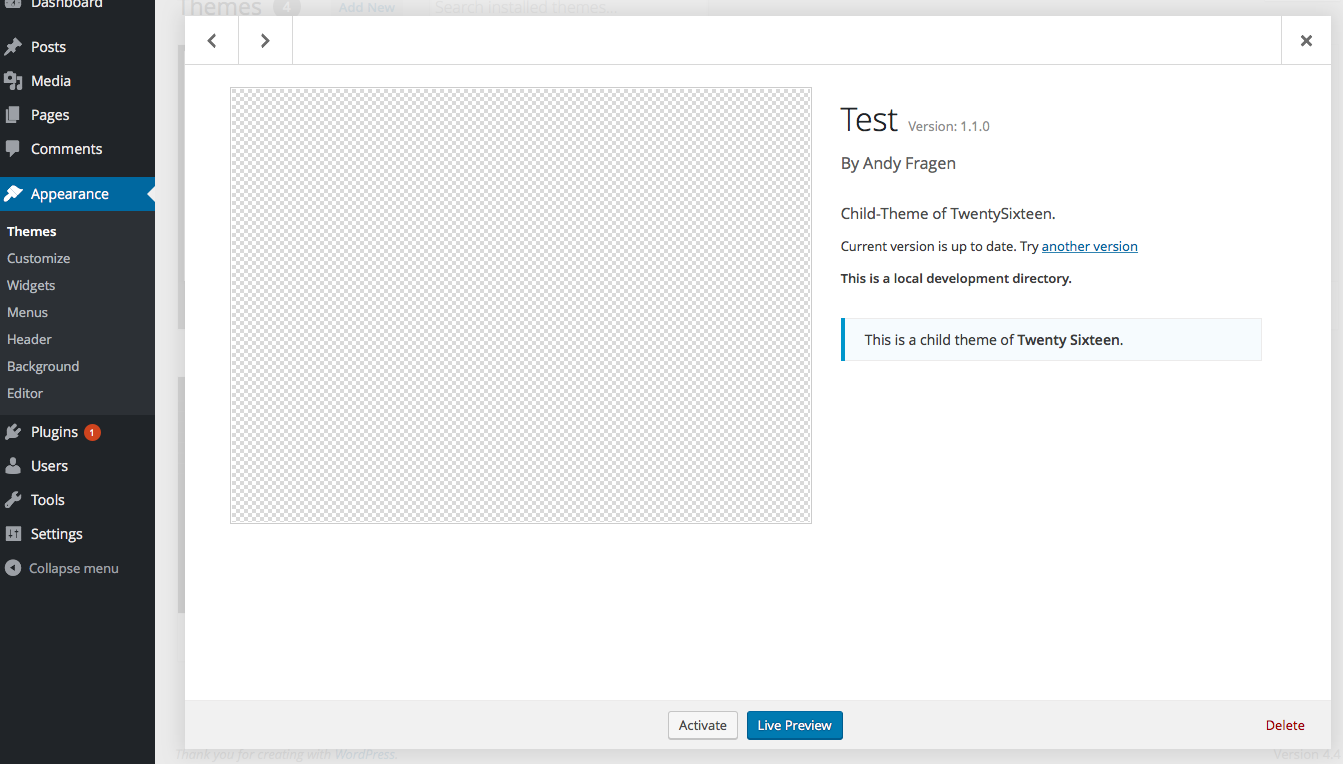Click the Settings sliders icon
Image resolution: width=1343 pixels, height=764 pixels.
click(13, 534)
